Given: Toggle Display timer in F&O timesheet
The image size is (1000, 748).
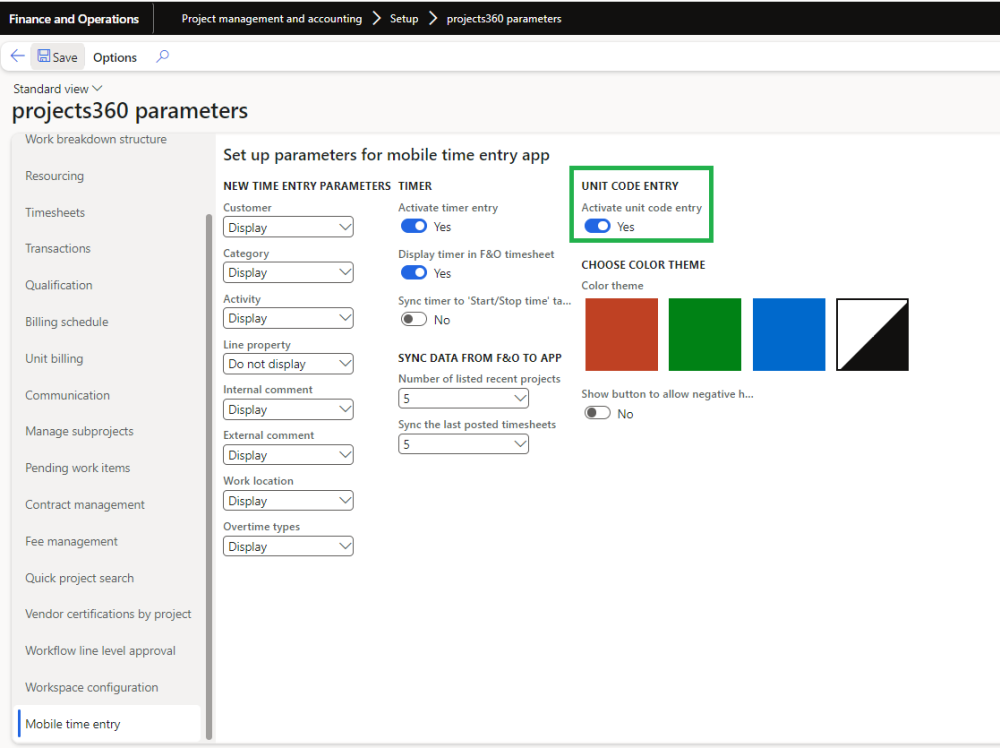Looking at the screenshot, I should coord(414,273).
